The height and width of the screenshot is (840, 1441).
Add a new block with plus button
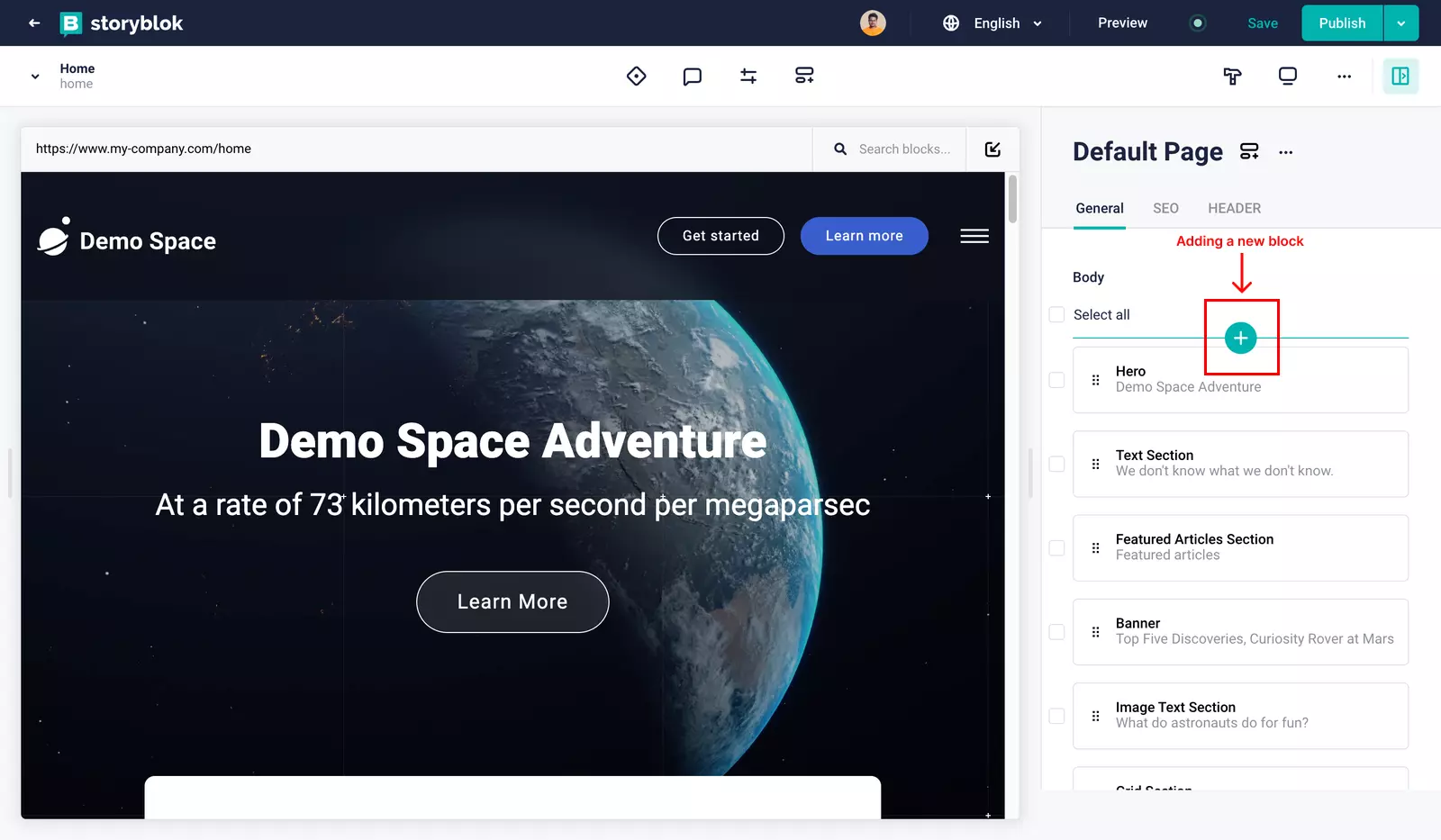1240,338
